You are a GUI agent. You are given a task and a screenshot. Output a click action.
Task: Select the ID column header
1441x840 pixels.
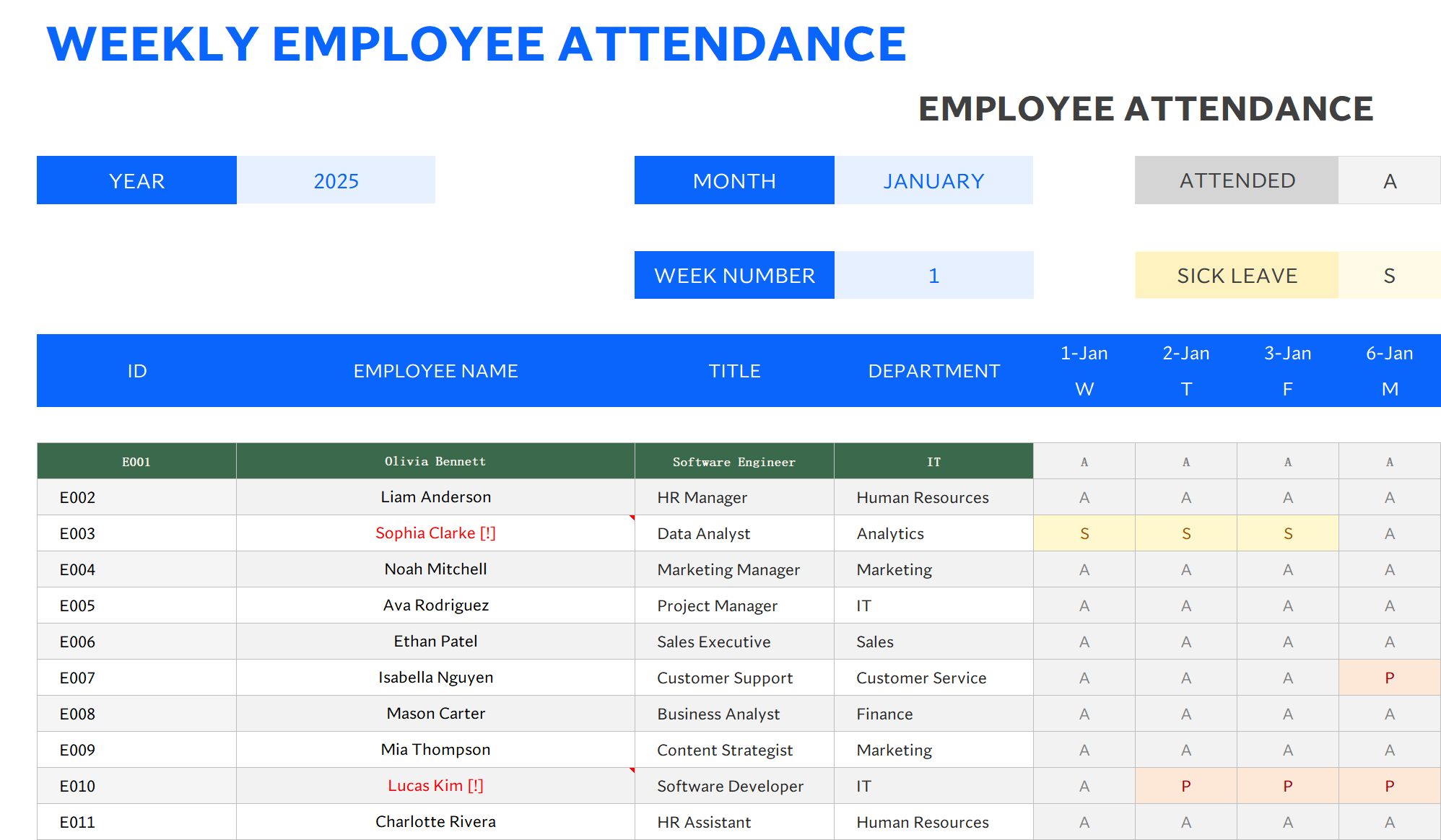point(136,371)
